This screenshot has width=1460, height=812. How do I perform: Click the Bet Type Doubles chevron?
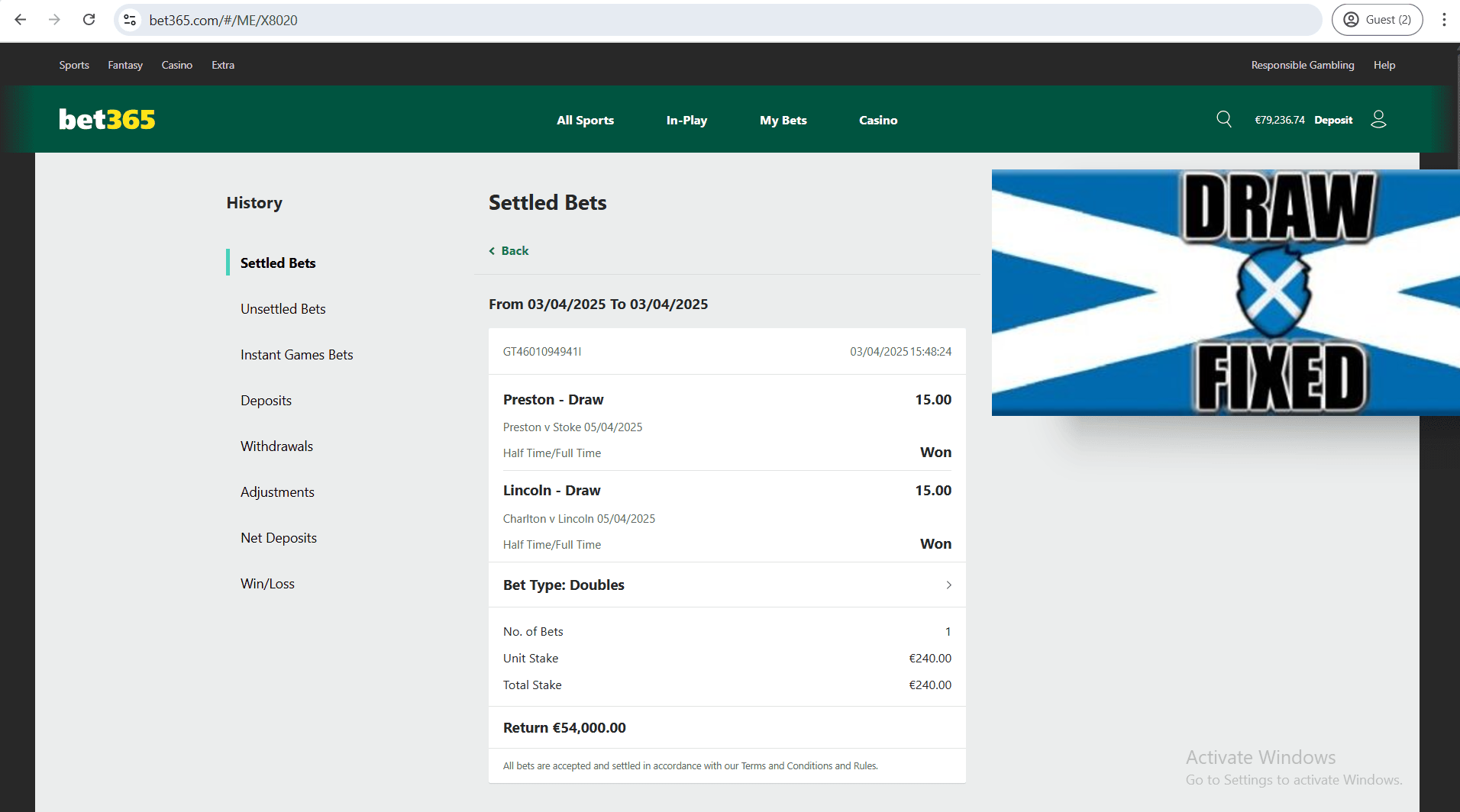coord(948,585)
